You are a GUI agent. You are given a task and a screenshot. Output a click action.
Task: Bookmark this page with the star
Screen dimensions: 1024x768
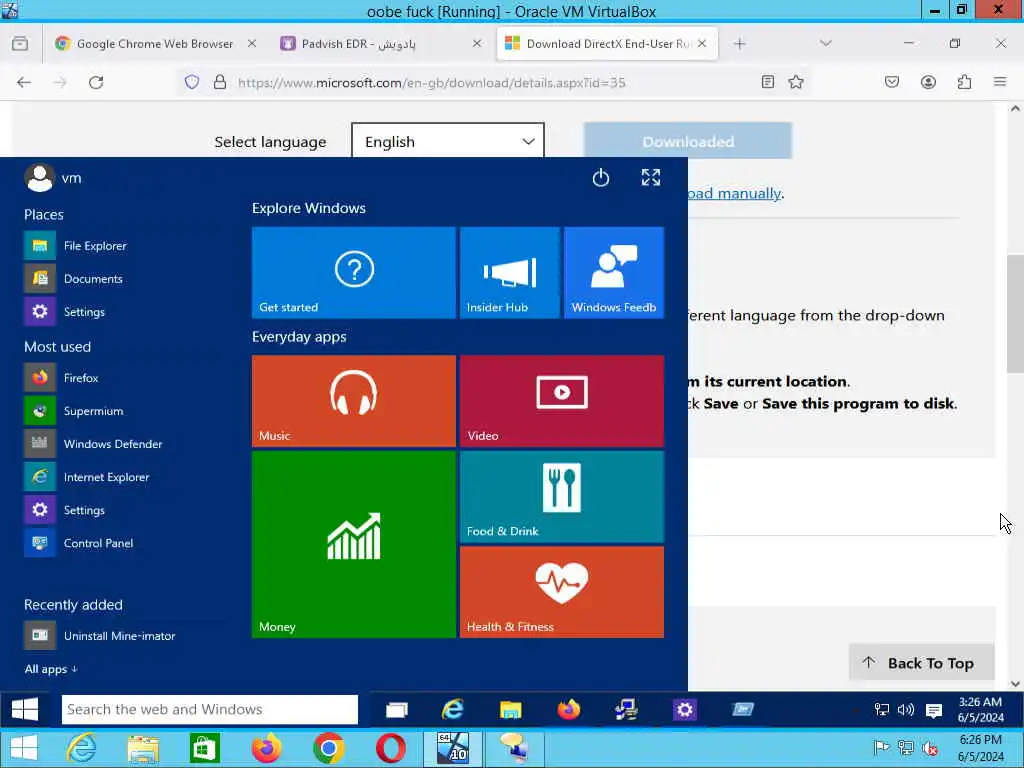[x=795, y=82]
